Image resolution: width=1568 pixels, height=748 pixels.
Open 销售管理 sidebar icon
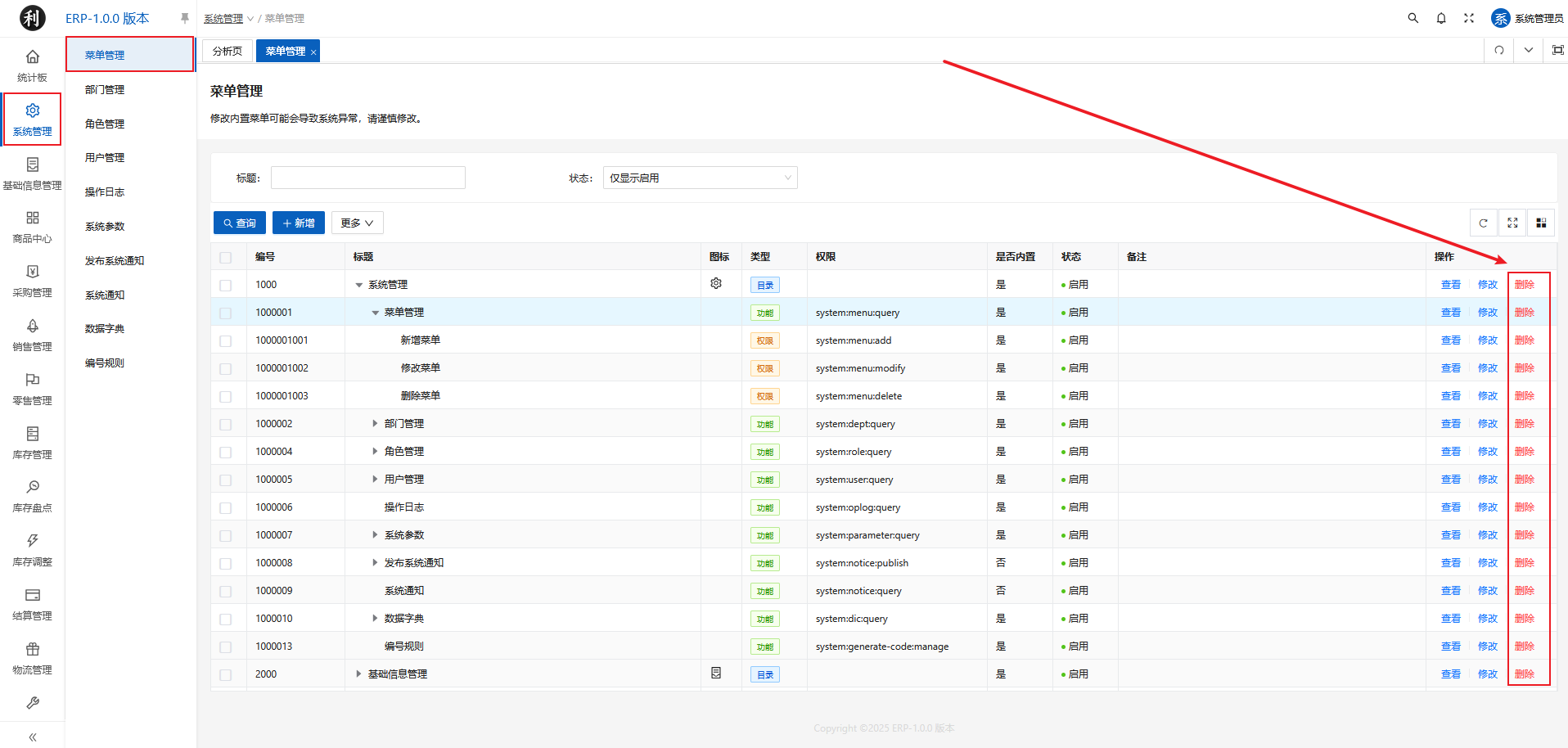(33, 326)
